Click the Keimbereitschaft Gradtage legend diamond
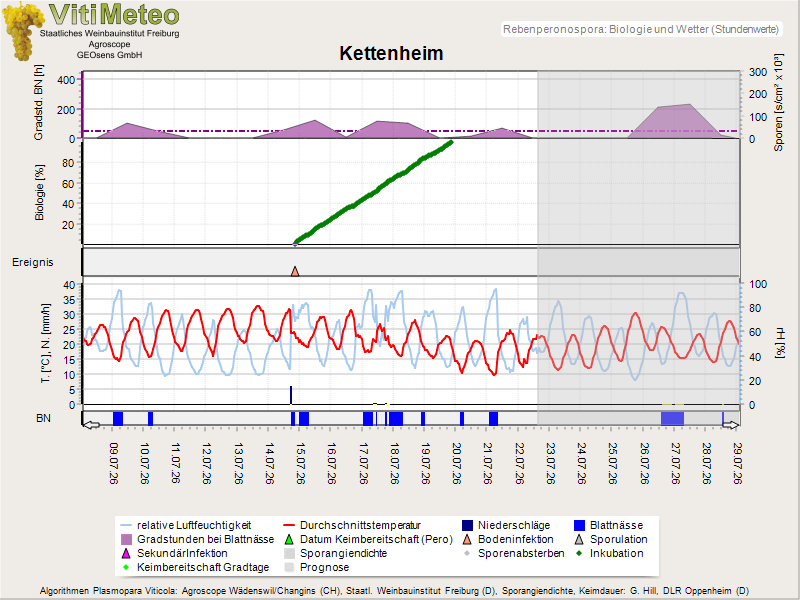Image resolution: width=800 pixels, height=600 pixels. coord(126,567)
